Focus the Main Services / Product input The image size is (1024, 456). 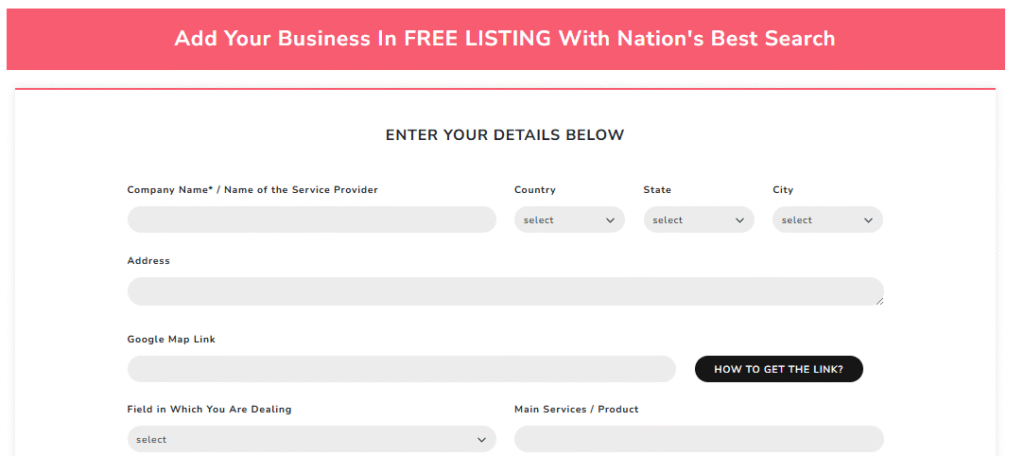(698, 439)
